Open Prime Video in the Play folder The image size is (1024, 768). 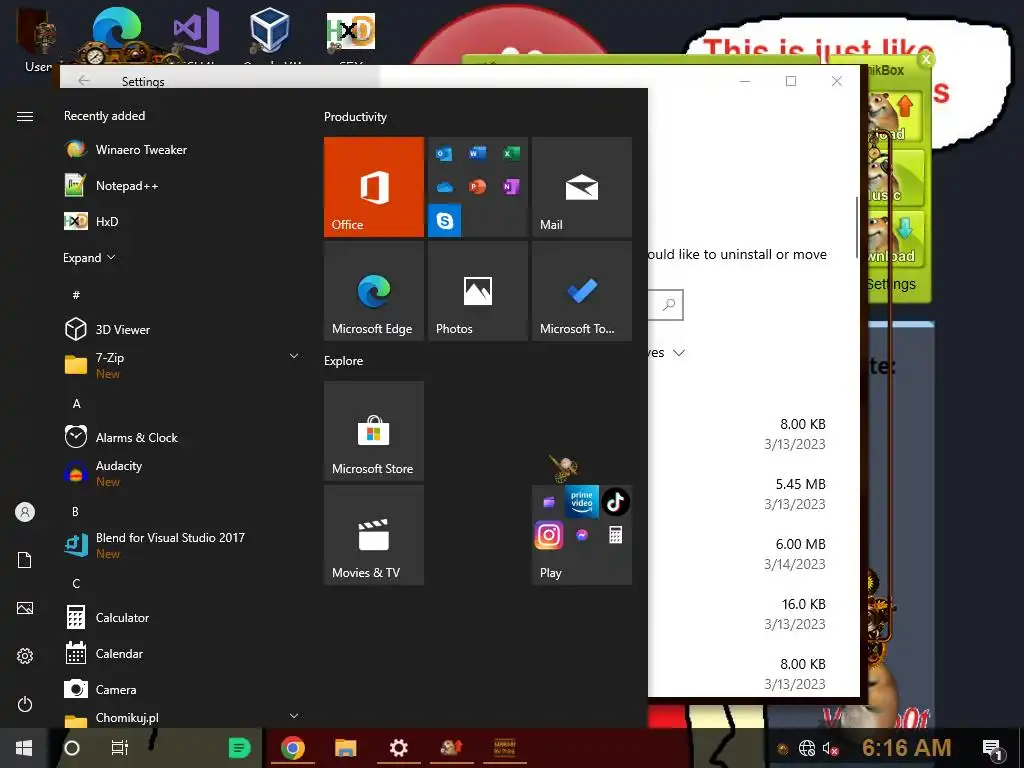(x=582, y=501)
